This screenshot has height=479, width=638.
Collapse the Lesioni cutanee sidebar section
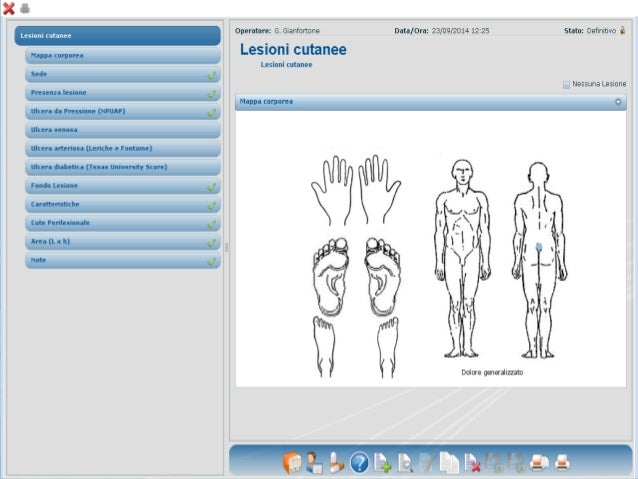[x=117, y=36]
